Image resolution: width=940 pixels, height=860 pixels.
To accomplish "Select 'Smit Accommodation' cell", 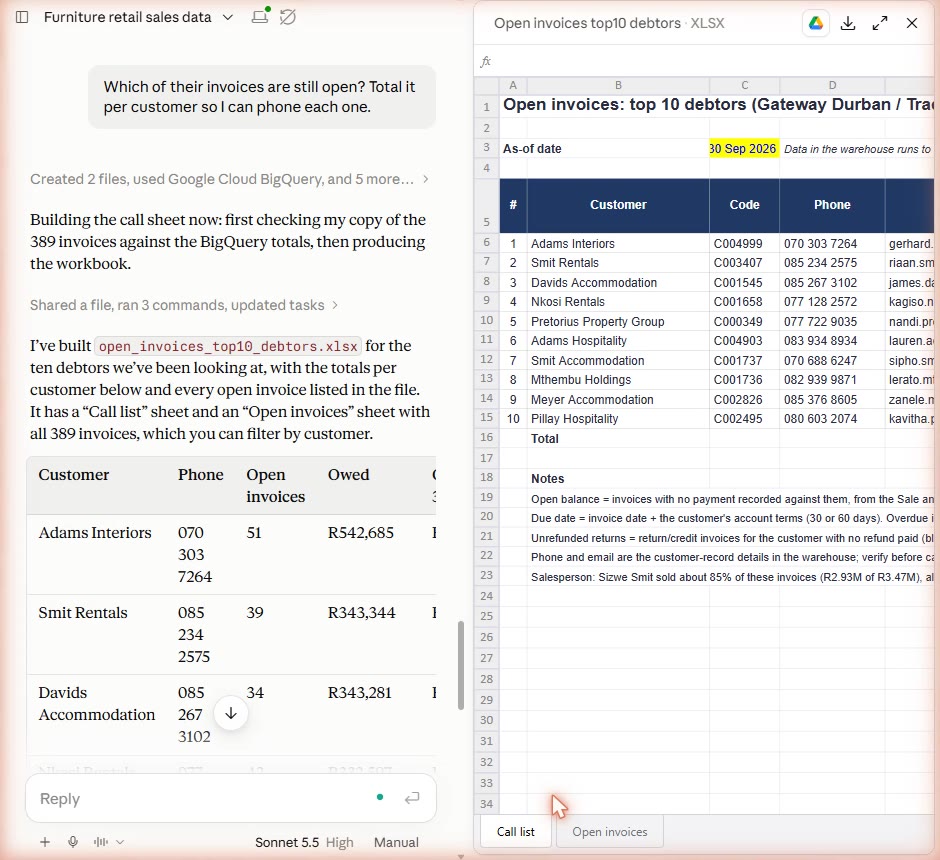I will [618, 360].
